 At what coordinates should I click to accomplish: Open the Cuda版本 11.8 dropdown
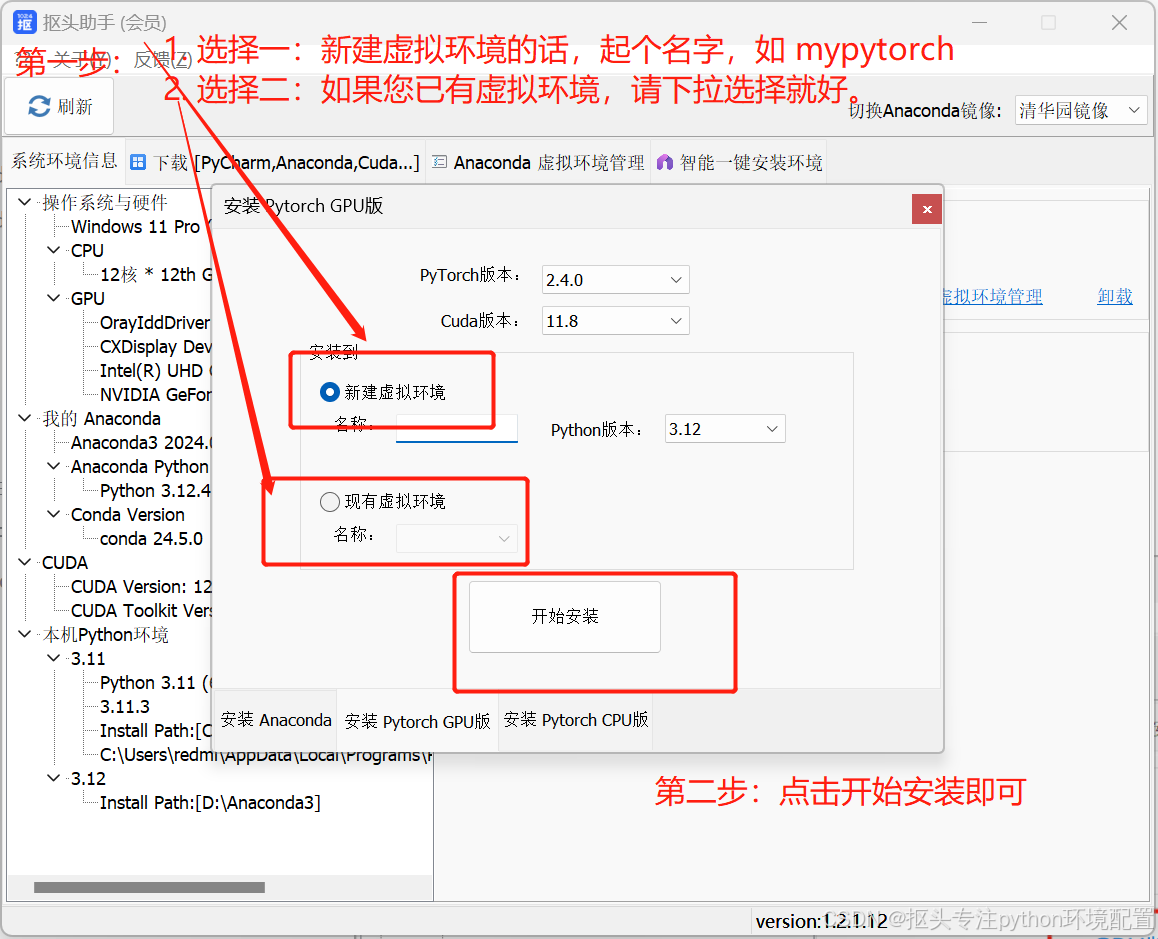(615, 320)
